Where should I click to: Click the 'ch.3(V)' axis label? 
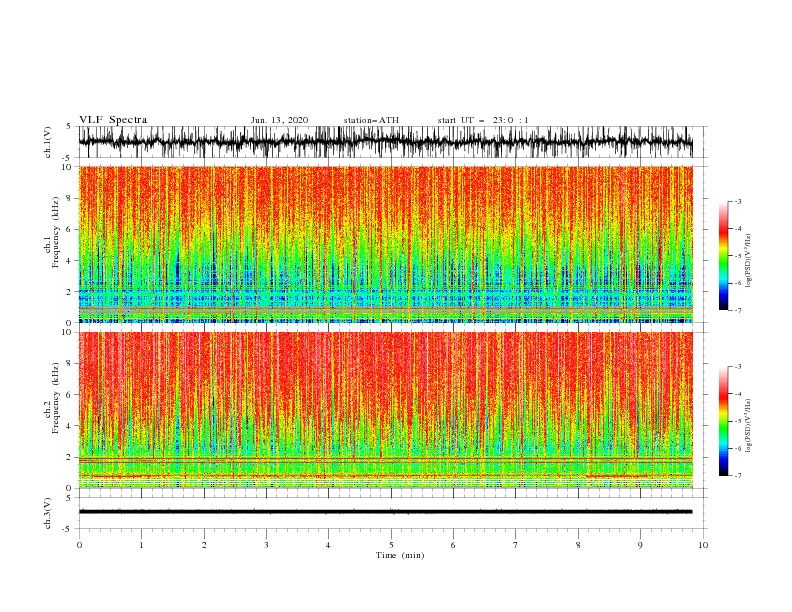(x=48, y=513)
